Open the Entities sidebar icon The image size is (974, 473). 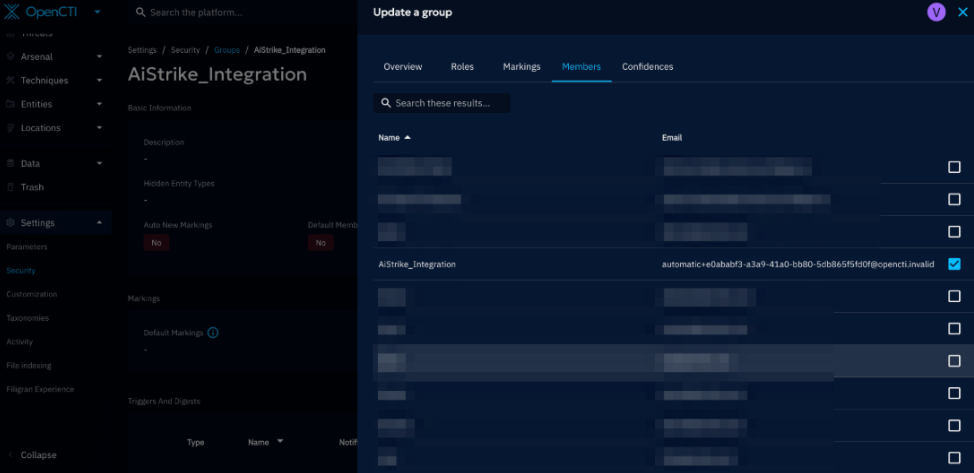(10, 104)
